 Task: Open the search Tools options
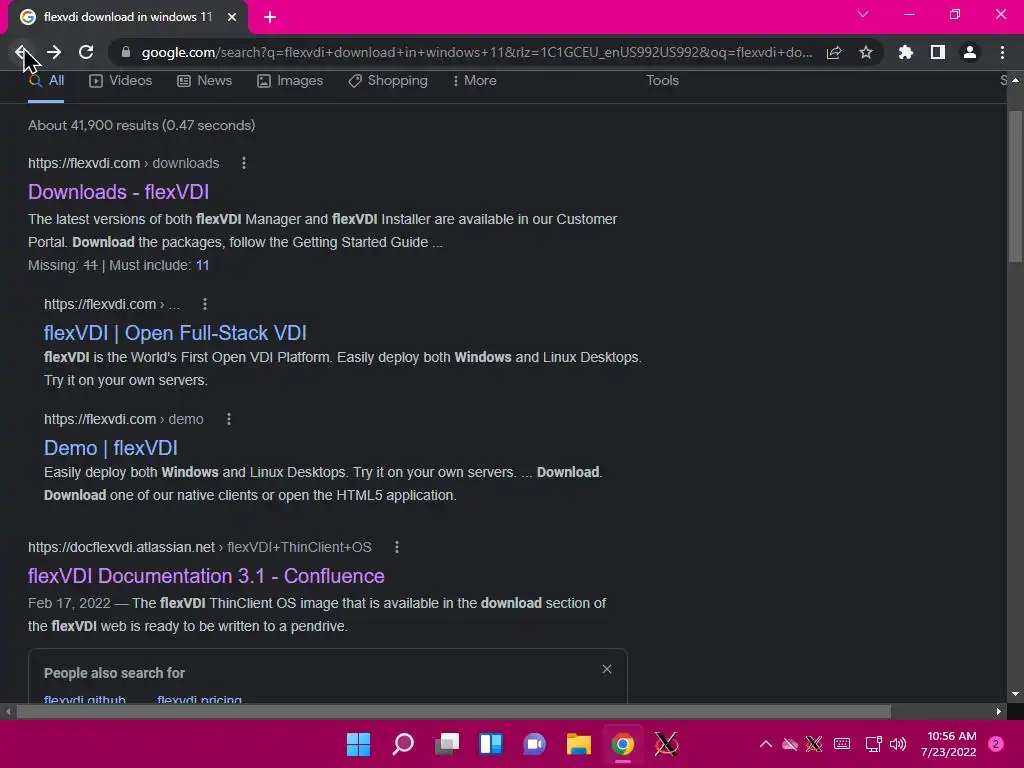click(662, 80)
